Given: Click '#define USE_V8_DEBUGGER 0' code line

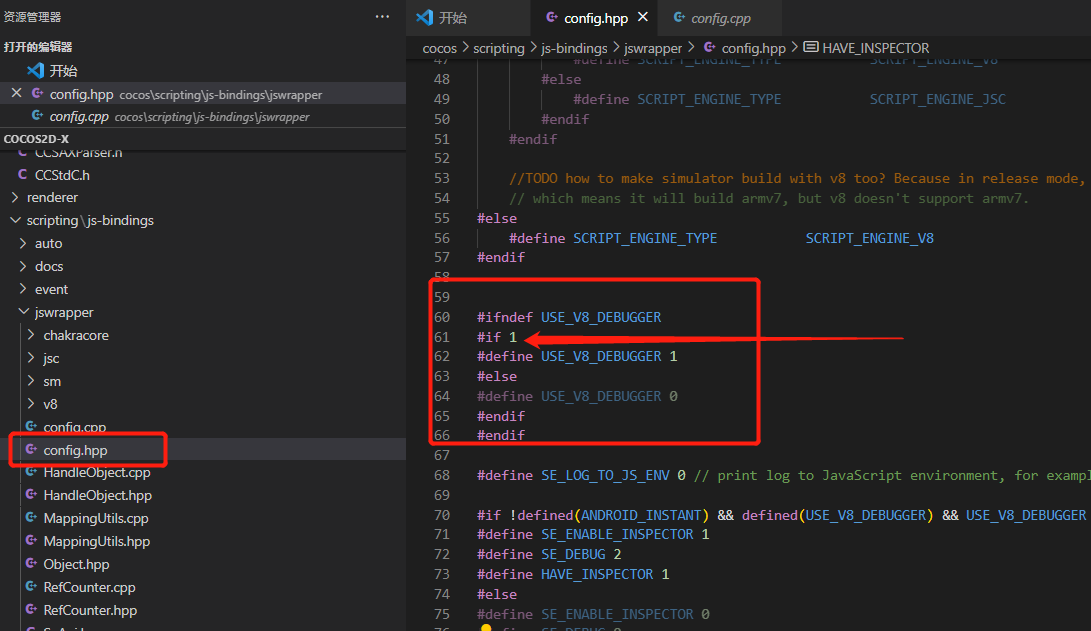Looking at the screenshot, I should tap(577, 396).
